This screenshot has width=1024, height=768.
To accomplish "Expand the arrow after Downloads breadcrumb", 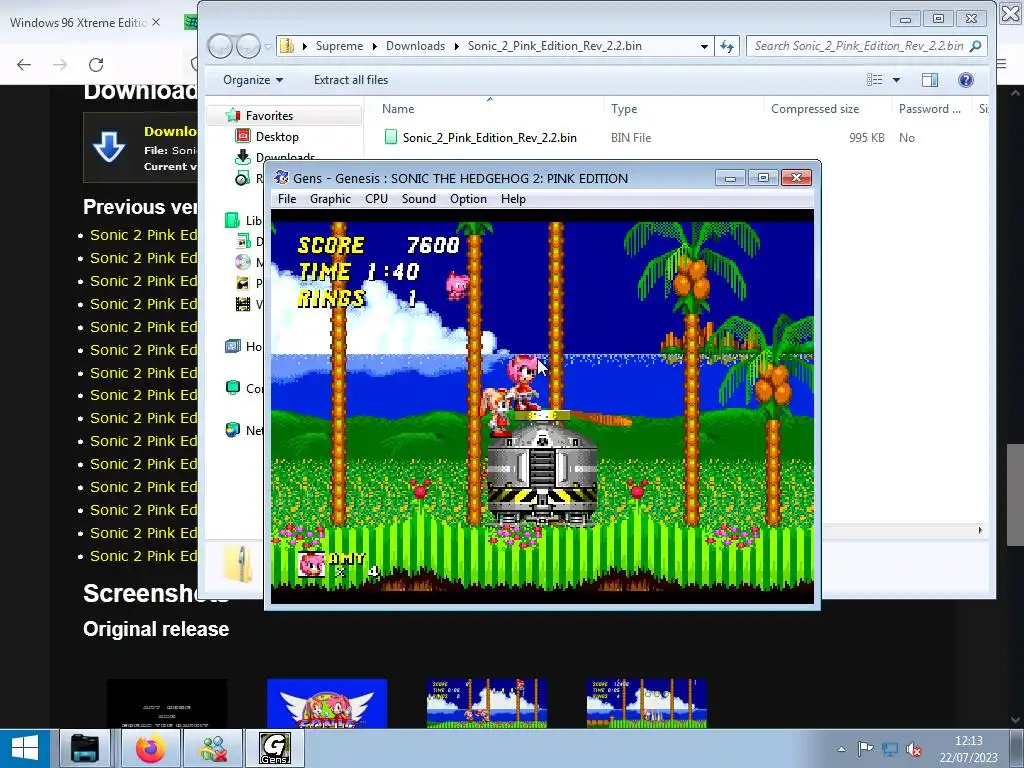I will (x=456, y=46).
